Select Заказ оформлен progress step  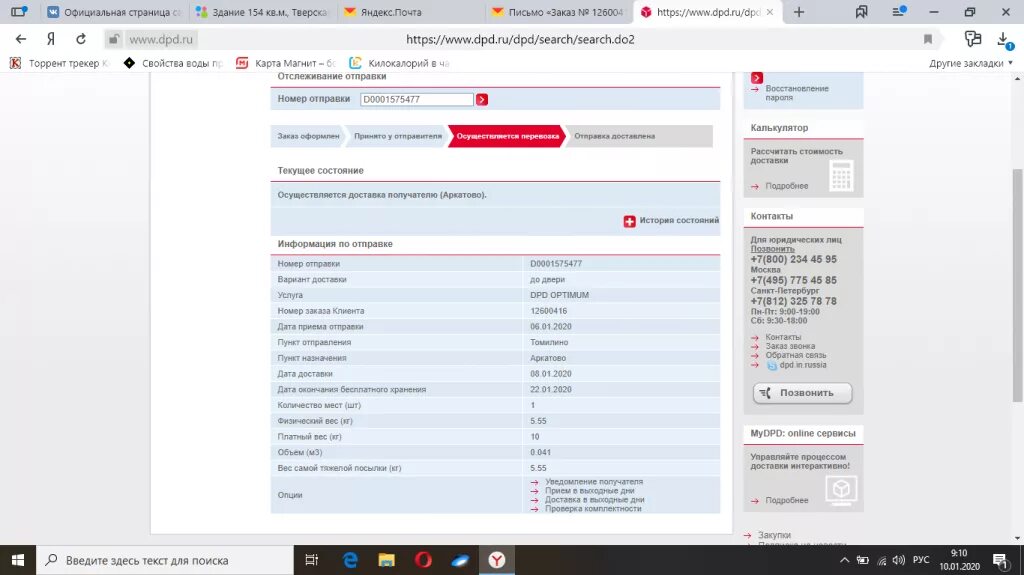coord(308,136)
